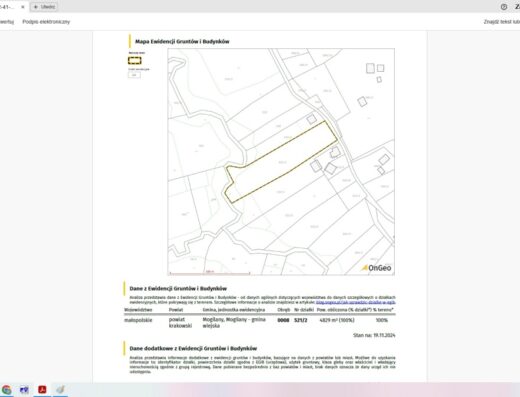Select the parcel number 521/2 cell
Viewport: 520px width, 397px height.
[x=301, y=320]
